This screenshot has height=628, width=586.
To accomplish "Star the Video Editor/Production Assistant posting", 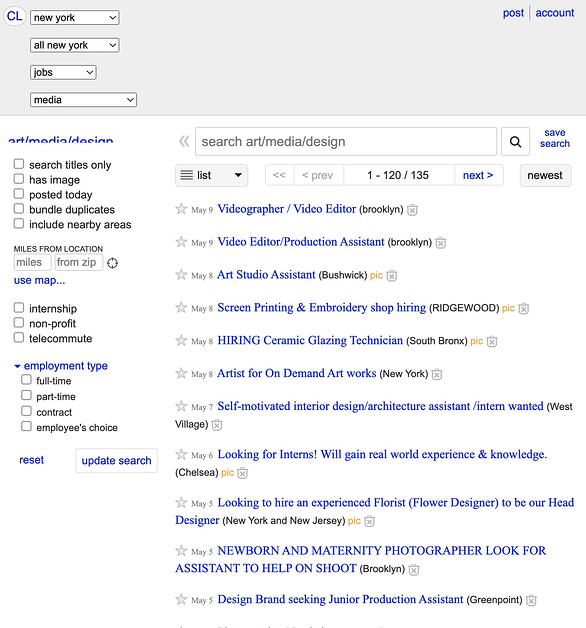I will click(x=181, y=242).
